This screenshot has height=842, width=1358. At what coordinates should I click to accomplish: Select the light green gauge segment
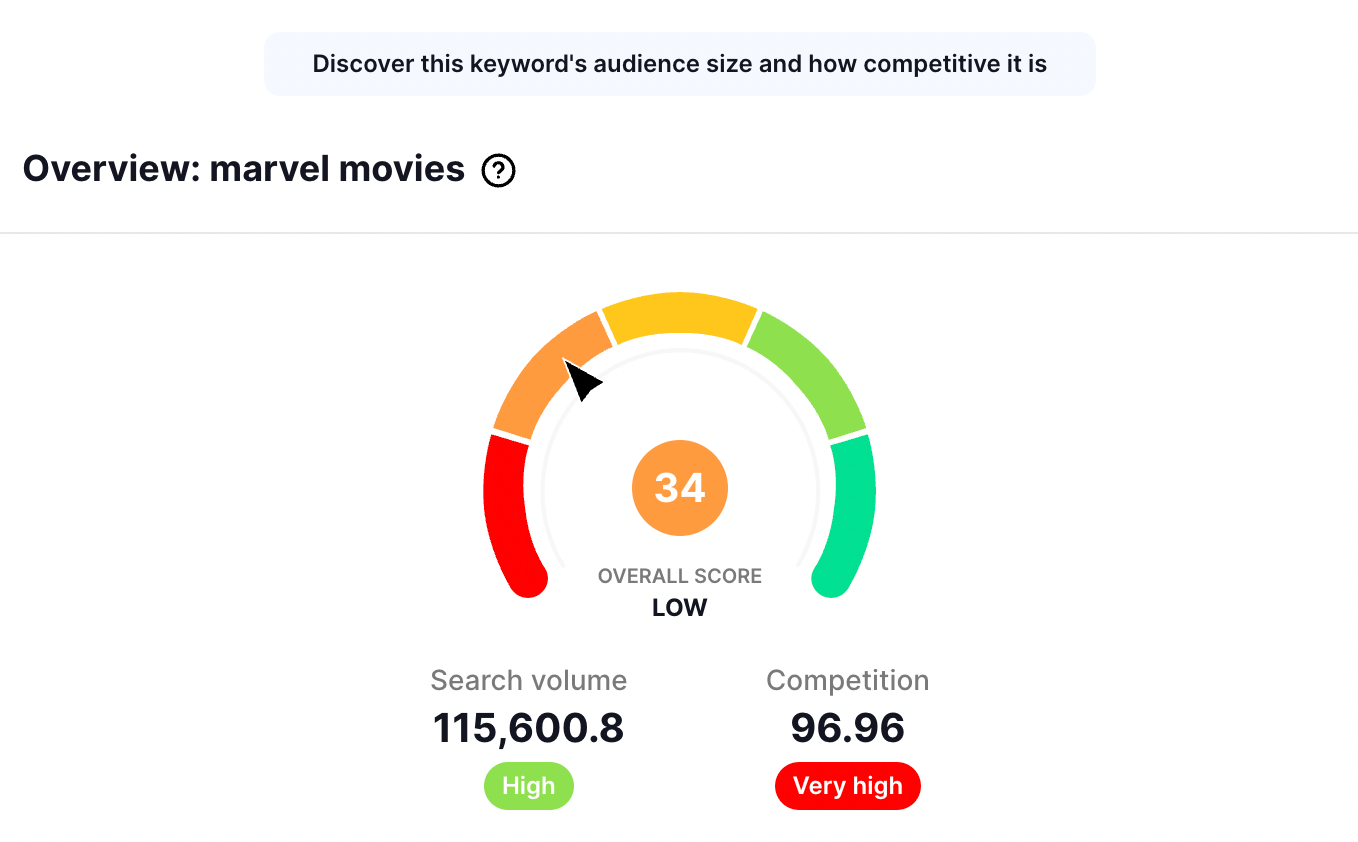810,372
